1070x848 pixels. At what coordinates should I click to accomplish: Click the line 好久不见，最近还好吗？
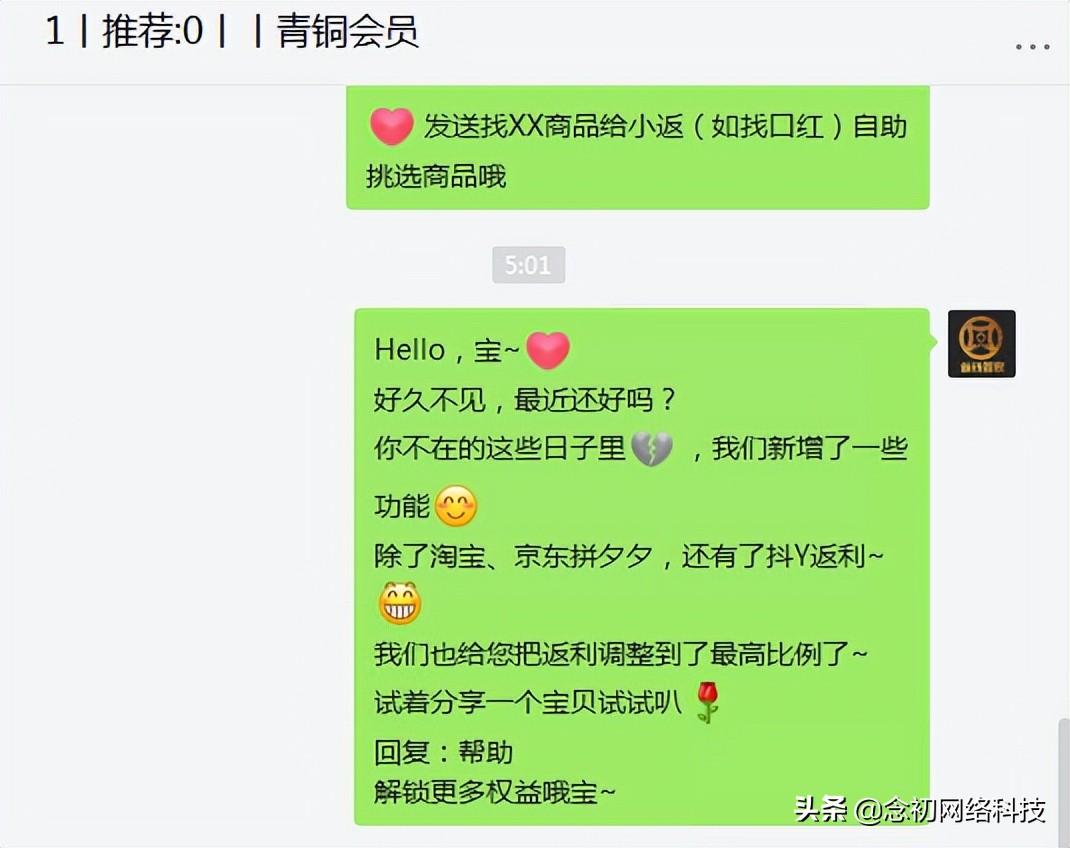point(525,400)
